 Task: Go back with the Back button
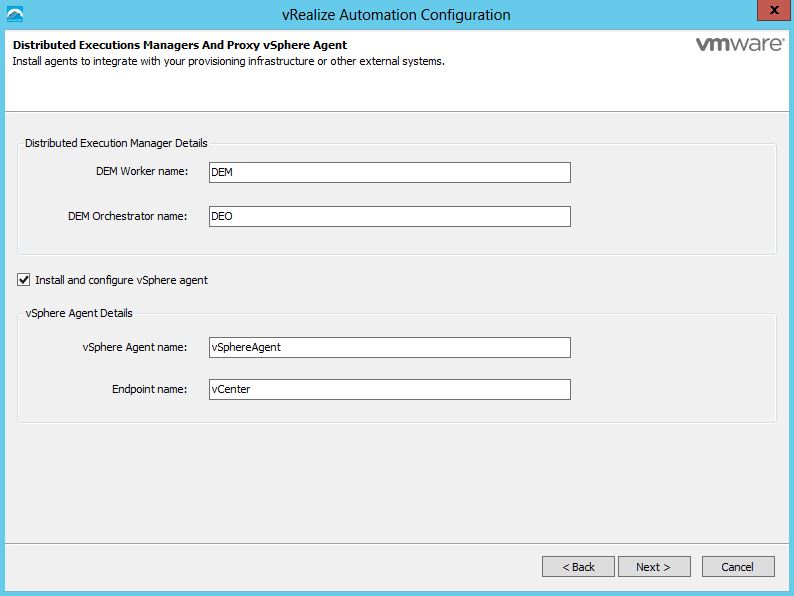coord(578,567)
